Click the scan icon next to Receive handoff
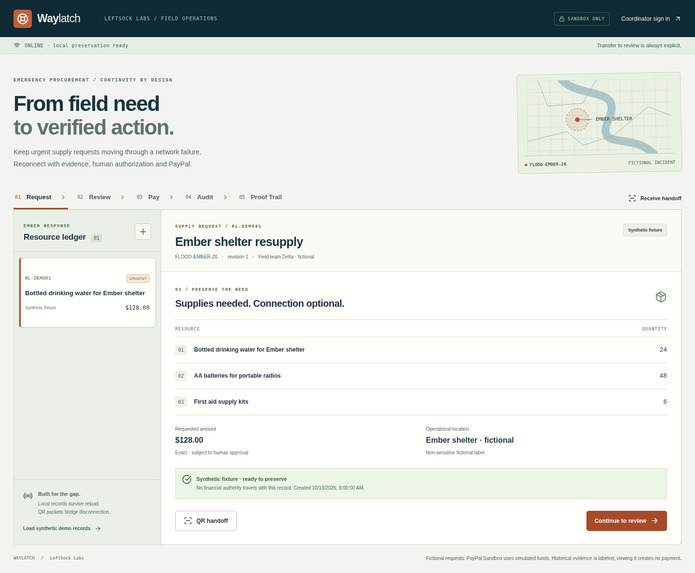The height and width of the screenshot is (573, 695). click(632, 198)
